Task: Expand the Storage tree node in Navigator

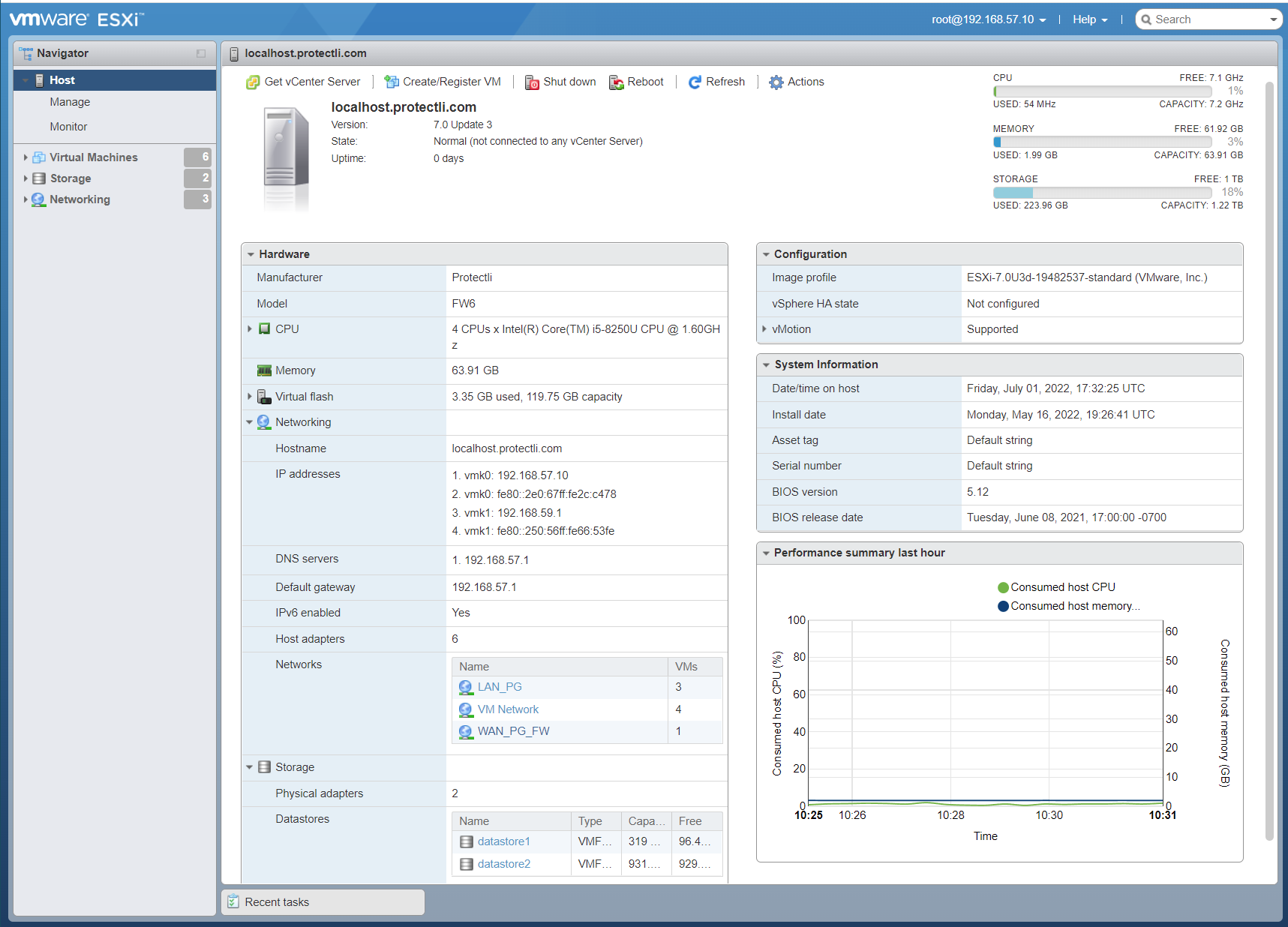Action: [26, 178]
